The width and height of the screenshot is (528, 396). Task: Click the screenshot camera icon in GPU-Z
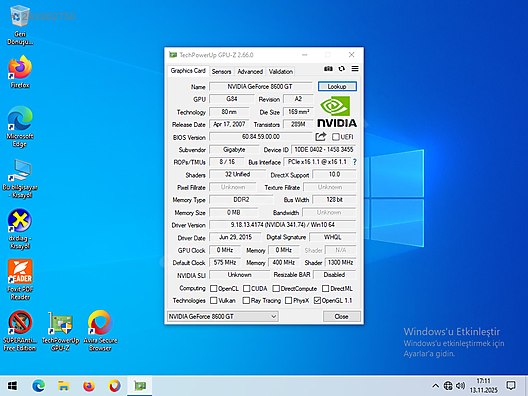click(328, 69)
